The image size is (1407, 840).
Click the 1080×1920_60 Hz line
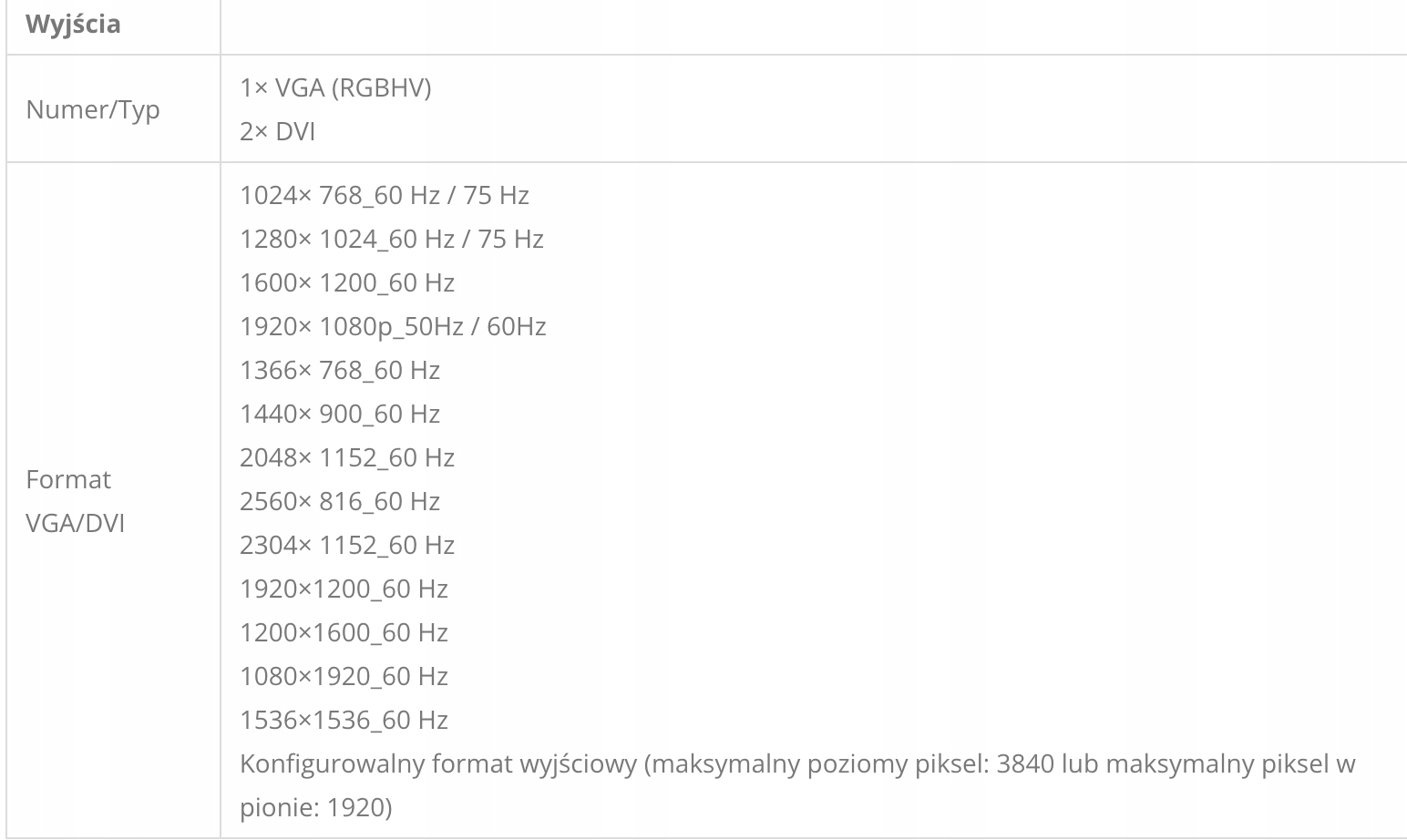(344, 676)
